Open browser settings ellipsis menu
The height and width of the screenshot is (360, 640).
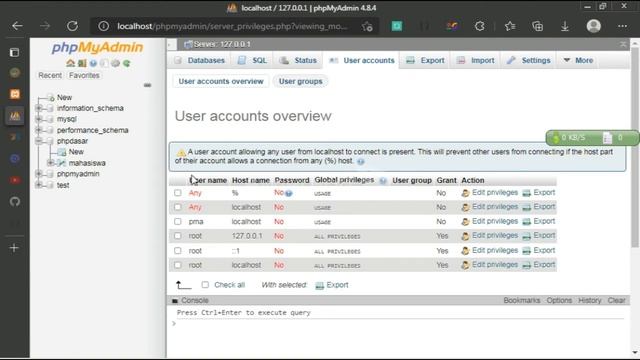[622, 26]
